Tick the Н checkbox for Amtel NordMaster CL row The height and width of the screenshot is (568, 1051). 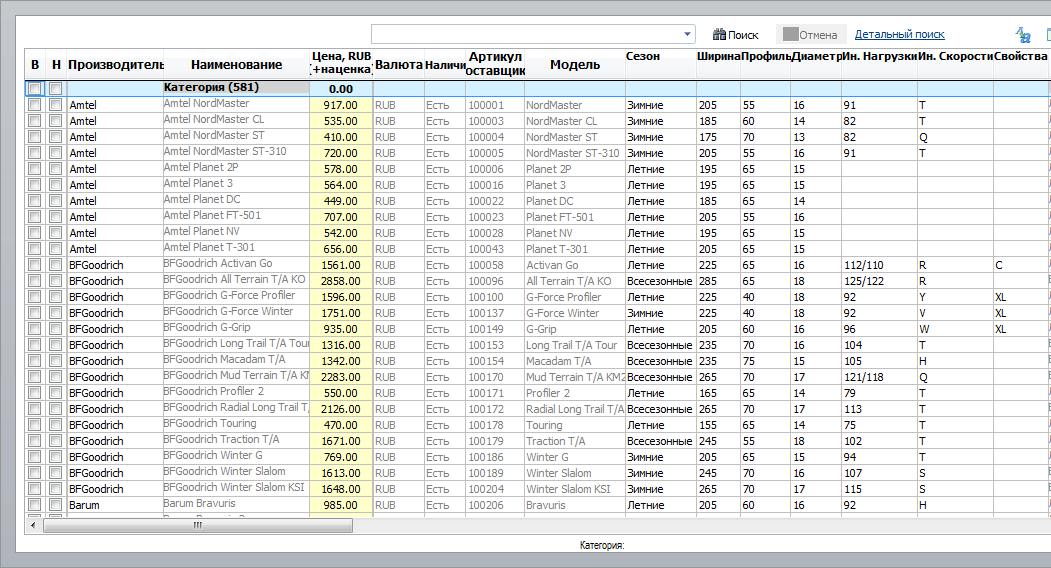point(56,121)
